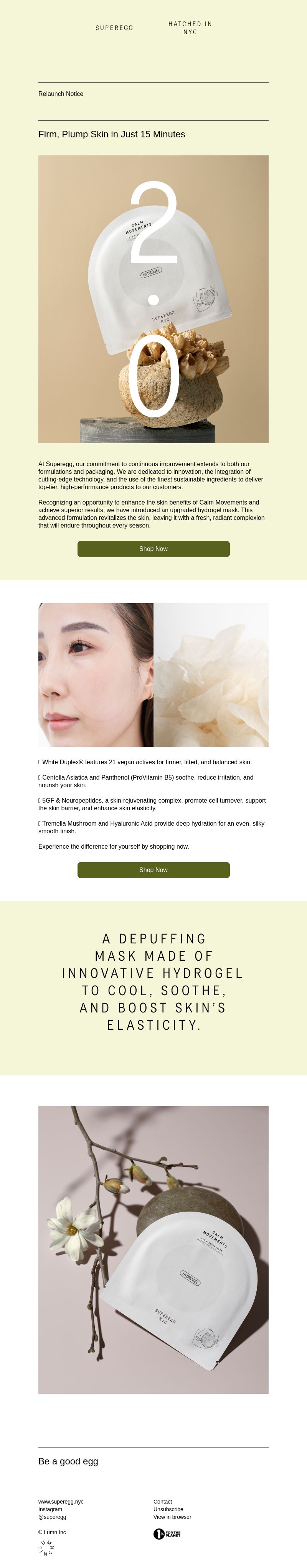
Task: Click the depuffing mask banner text
Action: [x=153, y=982]
